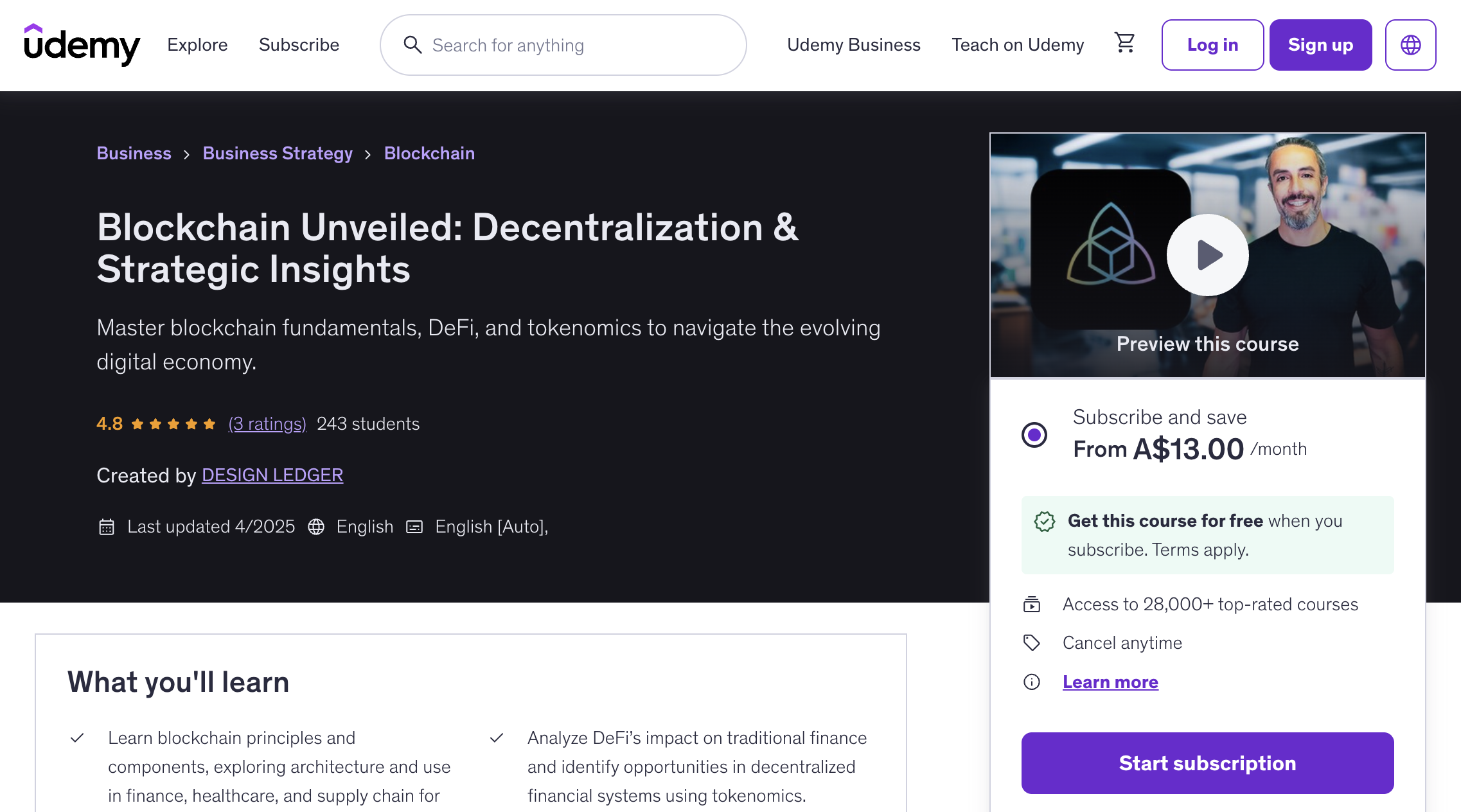Open the Blockchain breadcrumb category

point(429,154)
